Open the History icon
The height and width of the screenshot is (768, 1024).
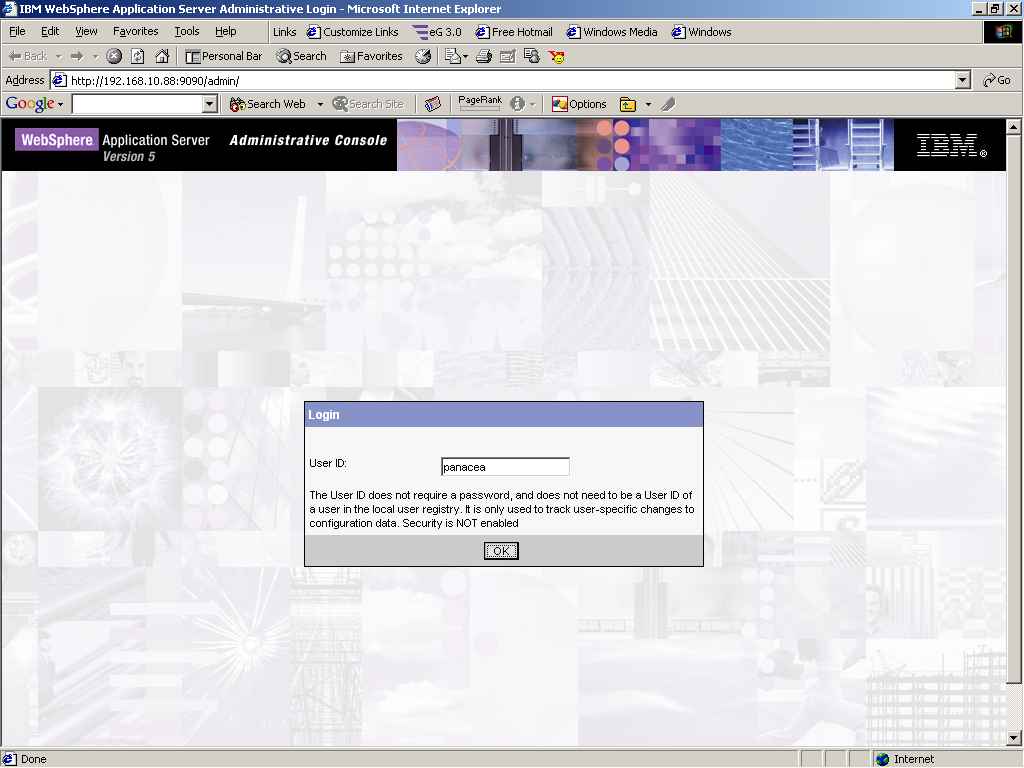click(x=423, y=56)
